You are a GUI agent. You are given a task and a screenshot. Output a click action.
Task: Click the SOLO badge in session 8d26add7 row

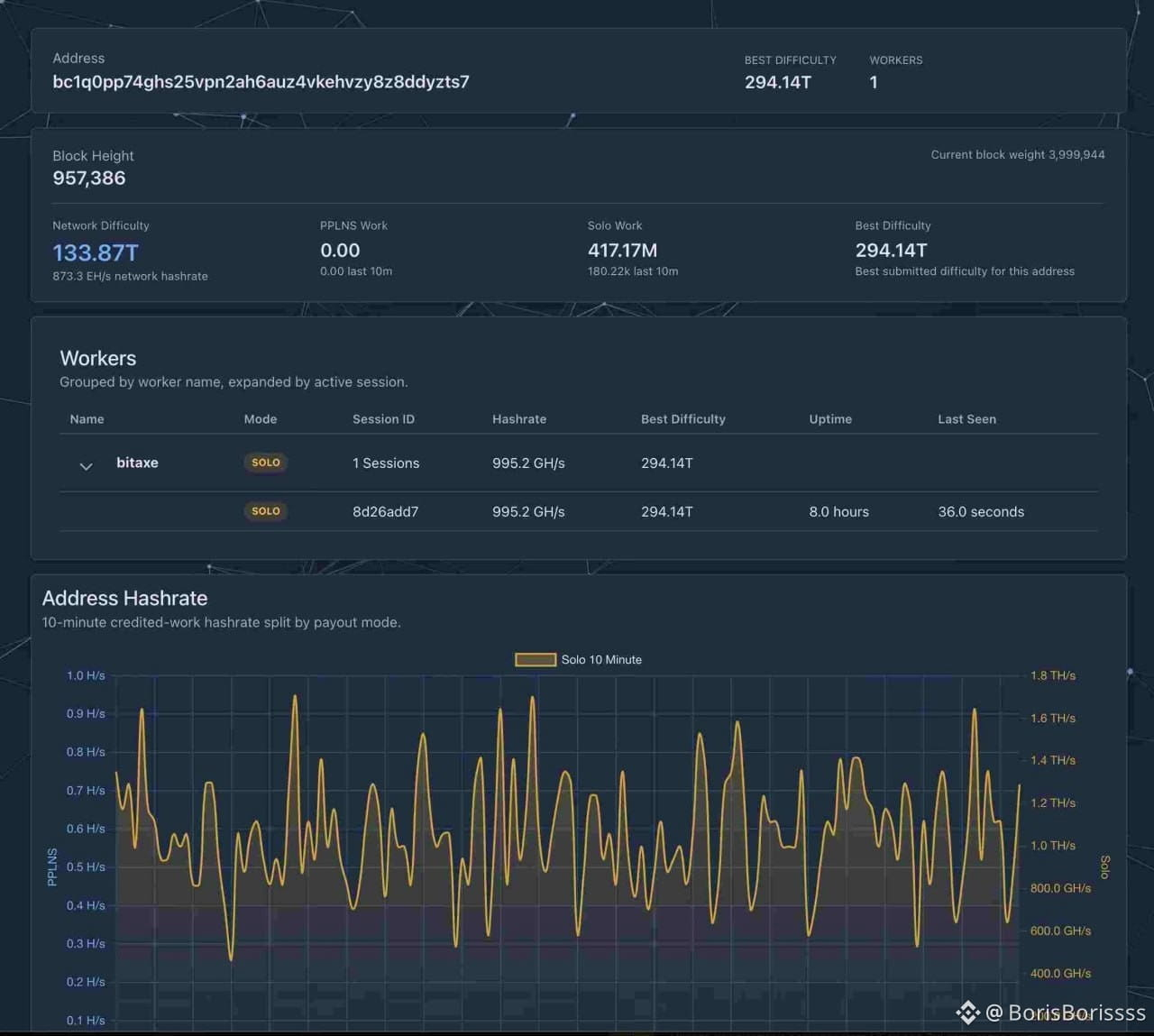[266, 511]
